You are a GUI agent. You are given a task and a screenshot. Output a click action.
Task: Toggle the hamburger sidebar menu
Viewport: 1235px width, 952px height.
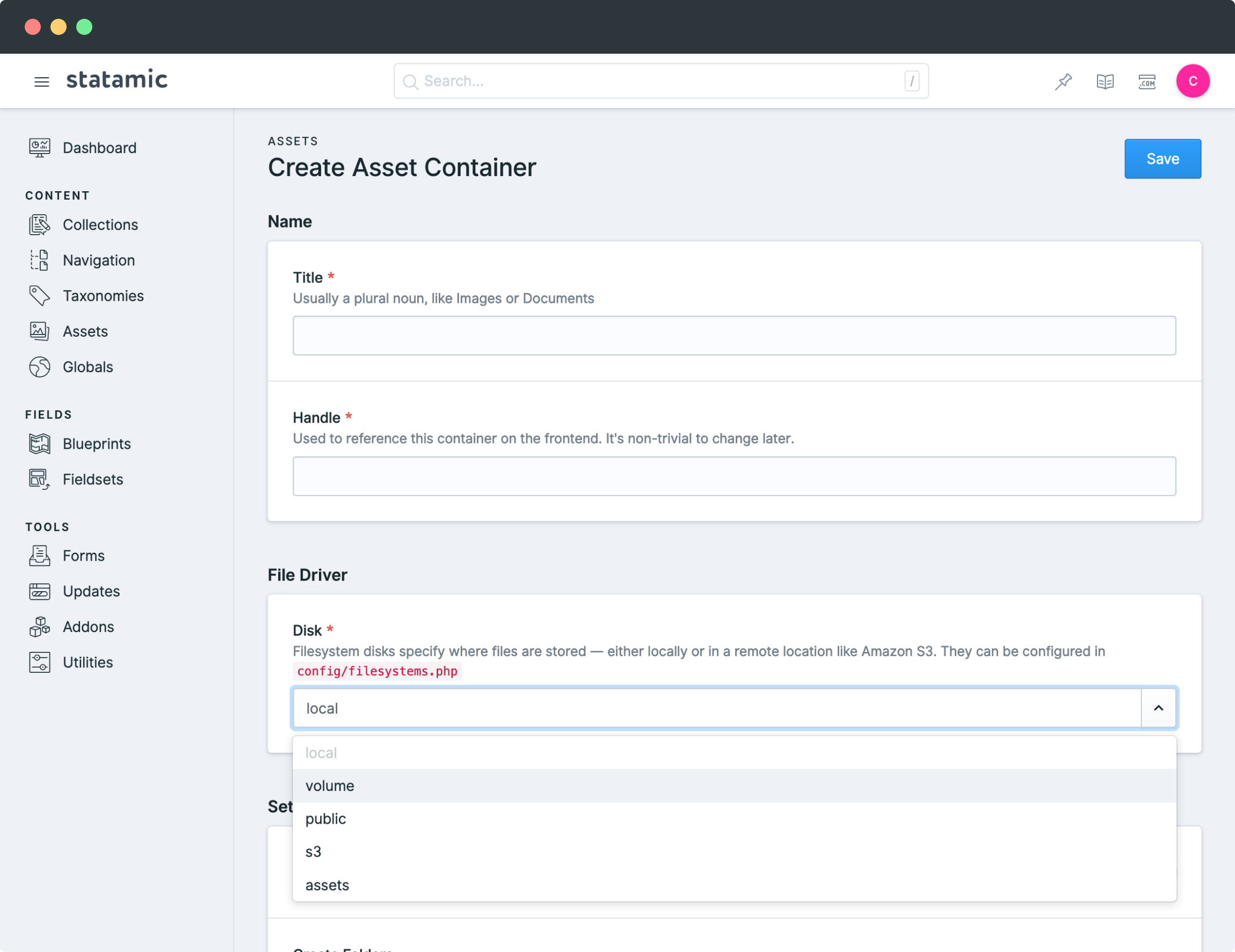(x=41, y=82)
